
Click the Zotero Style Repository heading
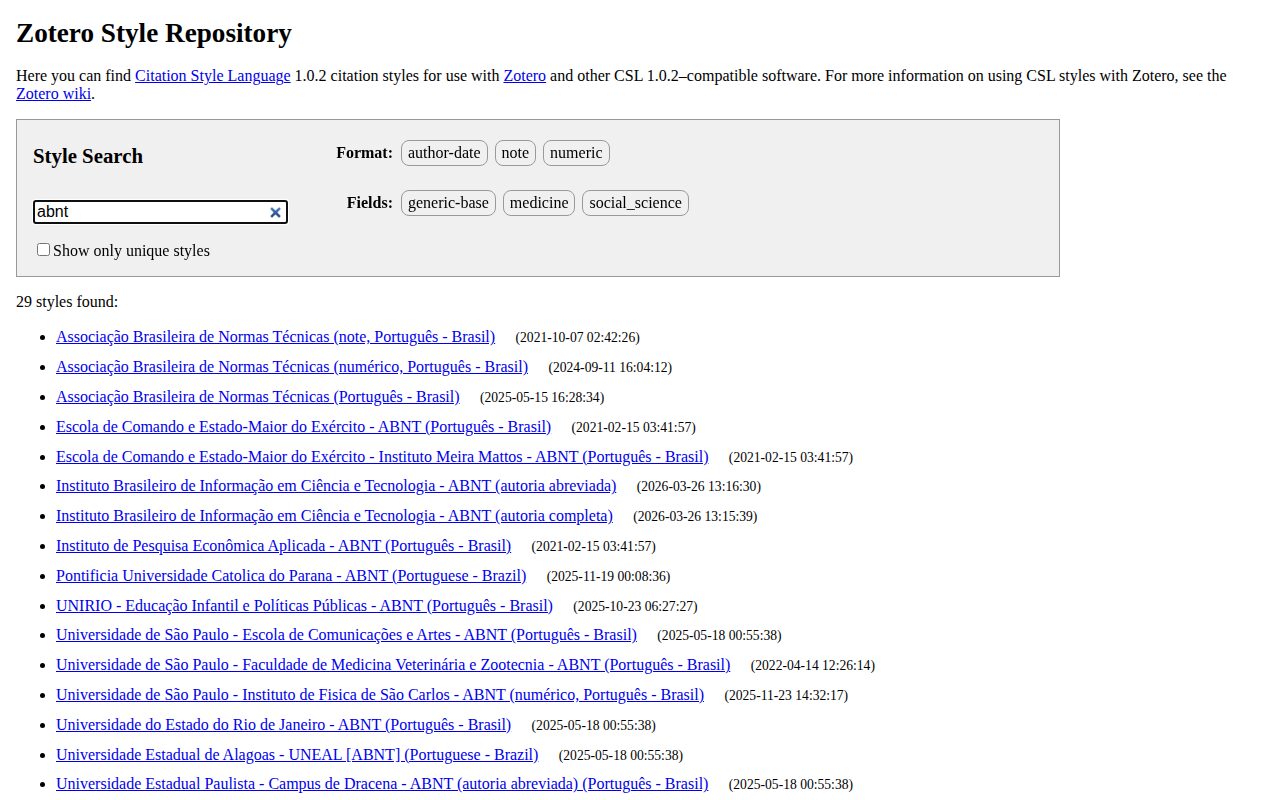154,33
